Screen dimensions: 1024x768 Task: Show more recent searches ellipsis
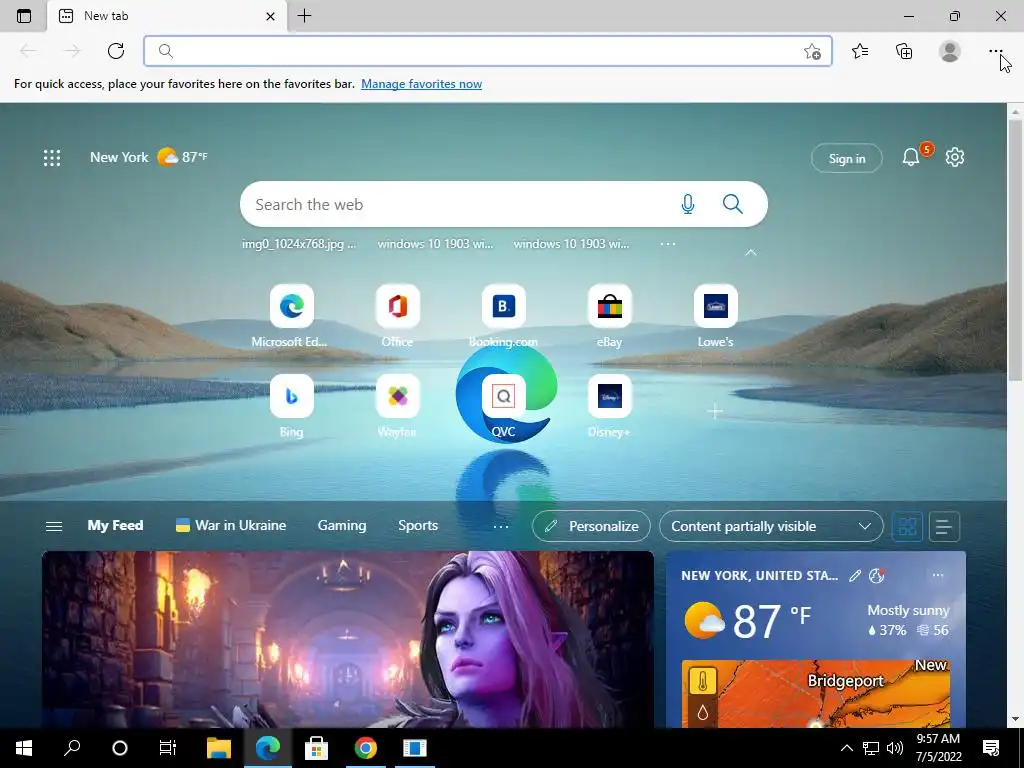pyautogui.click(x=667, y=244)
